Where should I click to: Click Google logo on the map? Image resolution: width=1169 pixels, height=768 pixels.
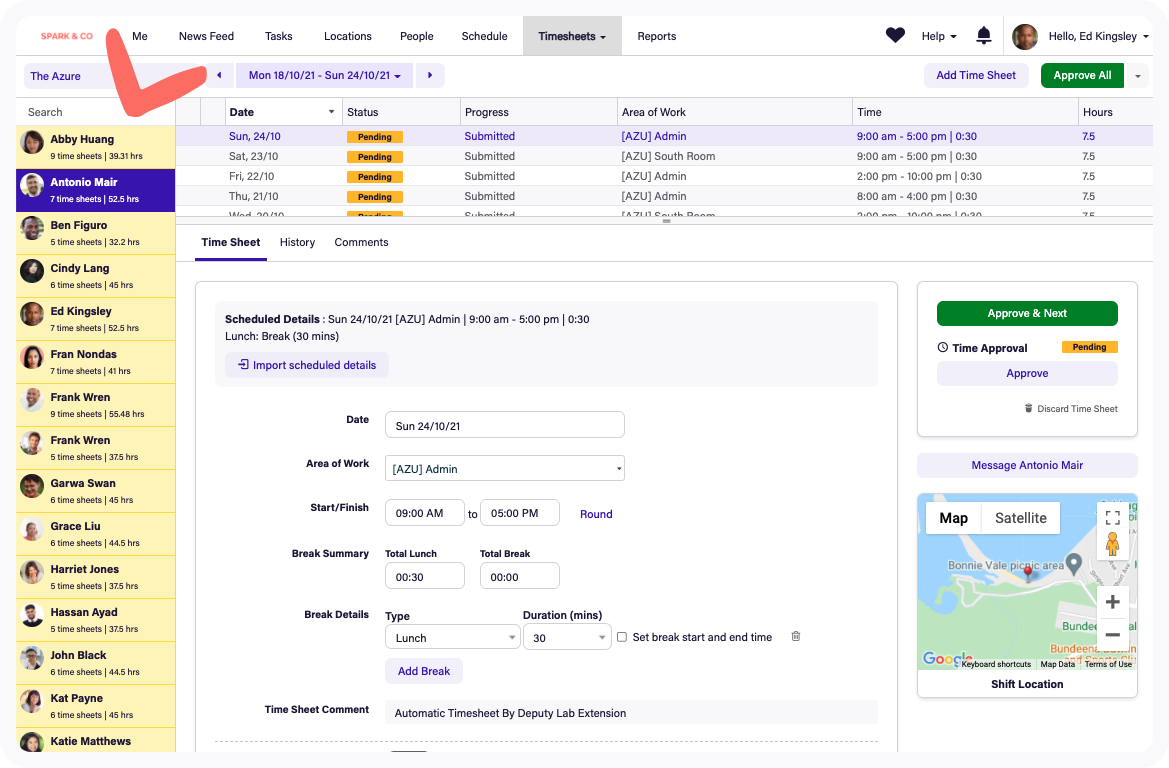coord(947,658)
